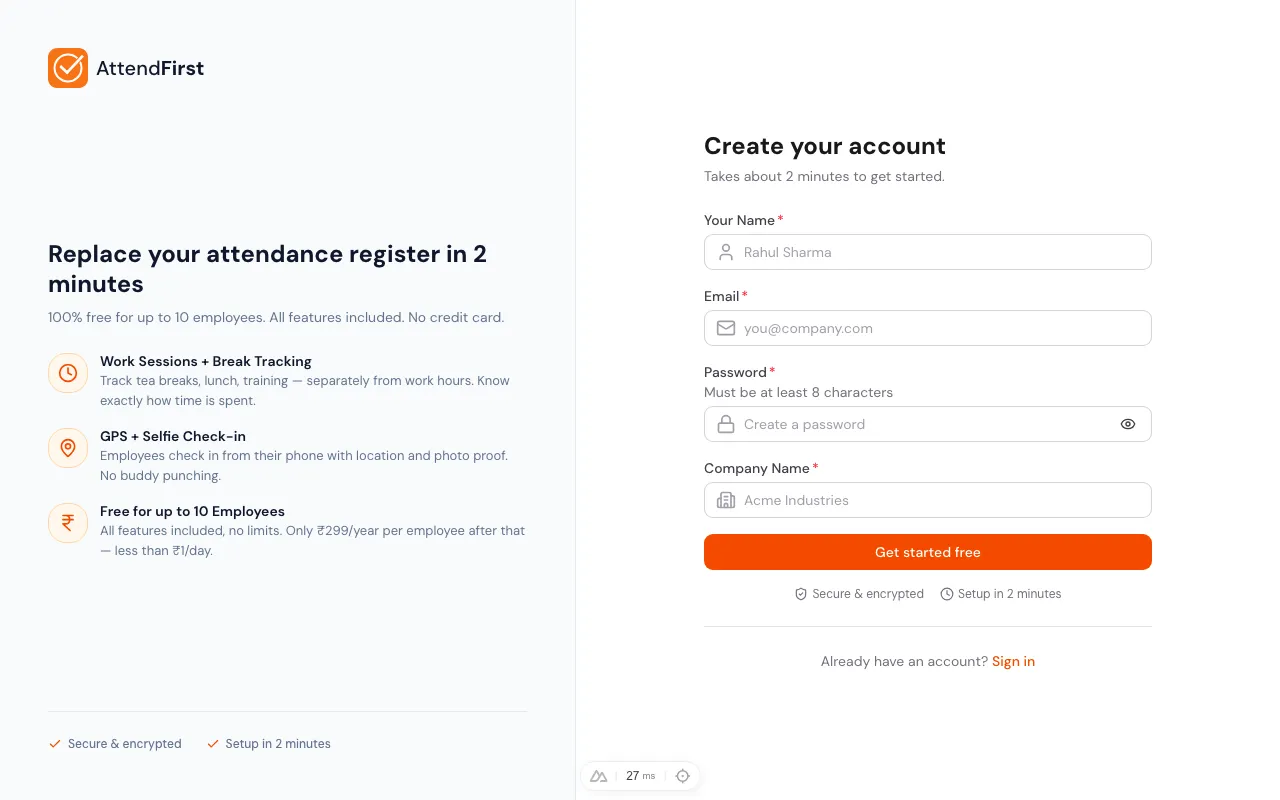Follow the Sign in link
Image resolution: width=1280 pixels, height=800 pixels.
(1013, 661)
